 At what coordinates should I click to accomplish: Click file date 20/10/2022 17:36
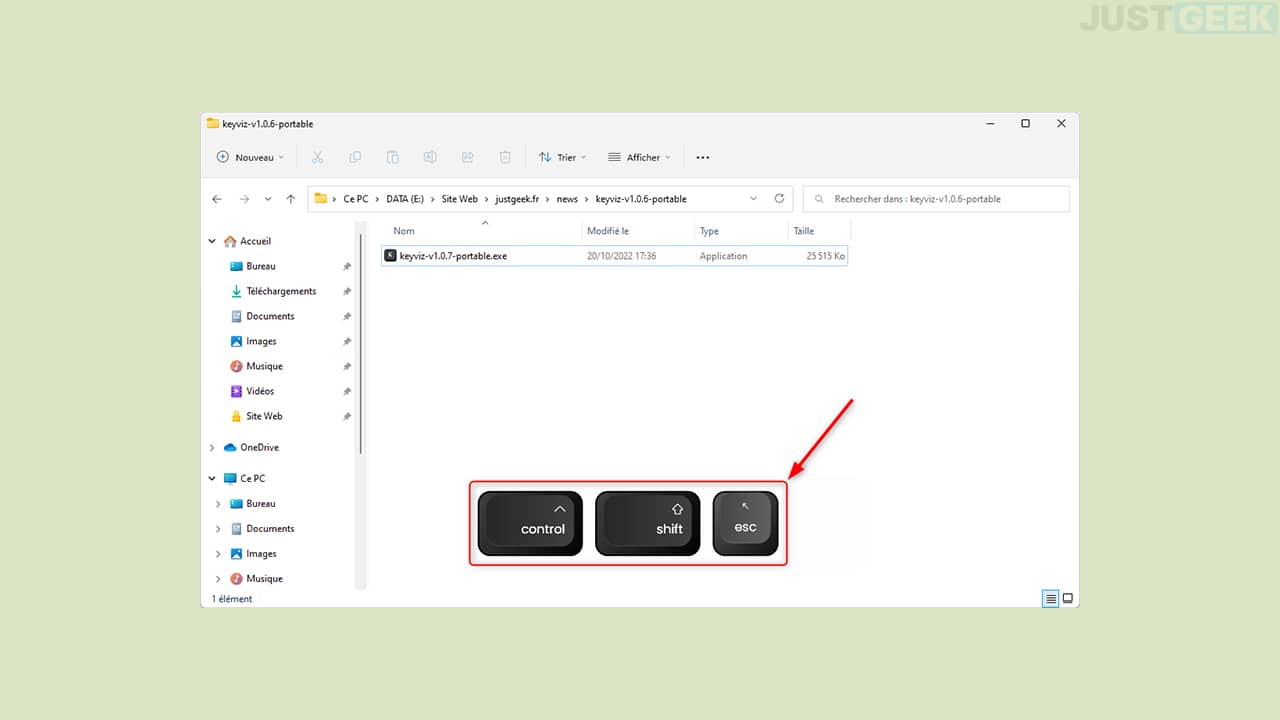click(x=622, y=256)
